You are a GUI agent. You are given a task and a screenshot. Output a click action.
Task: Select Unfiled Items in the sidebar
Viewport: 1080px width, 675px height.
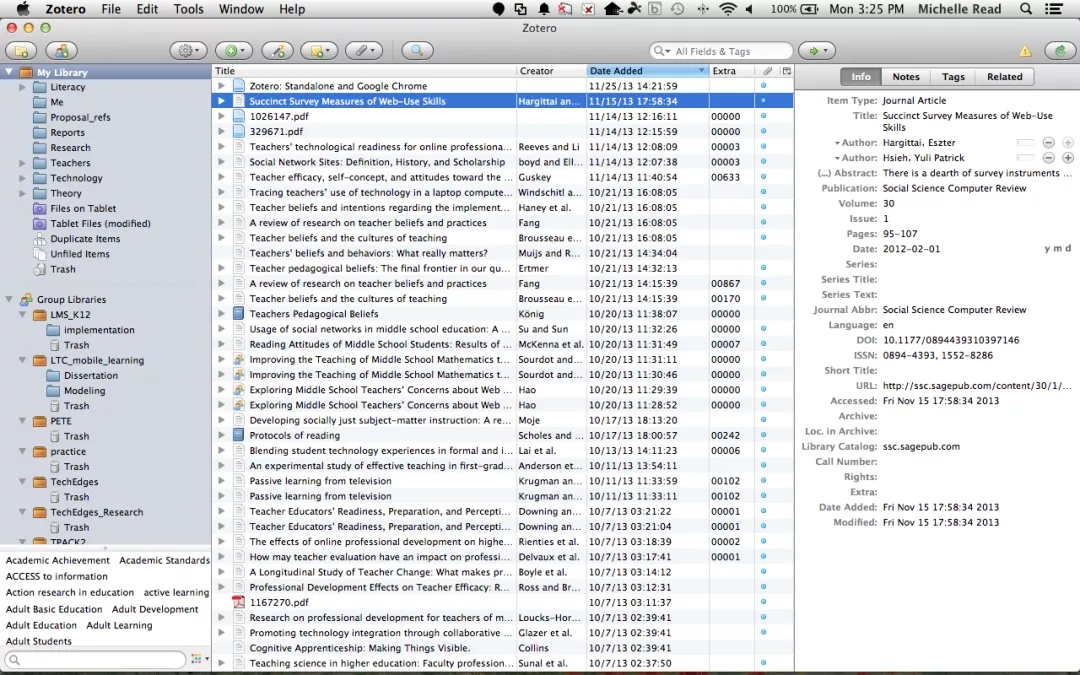[x=79, y=254]
